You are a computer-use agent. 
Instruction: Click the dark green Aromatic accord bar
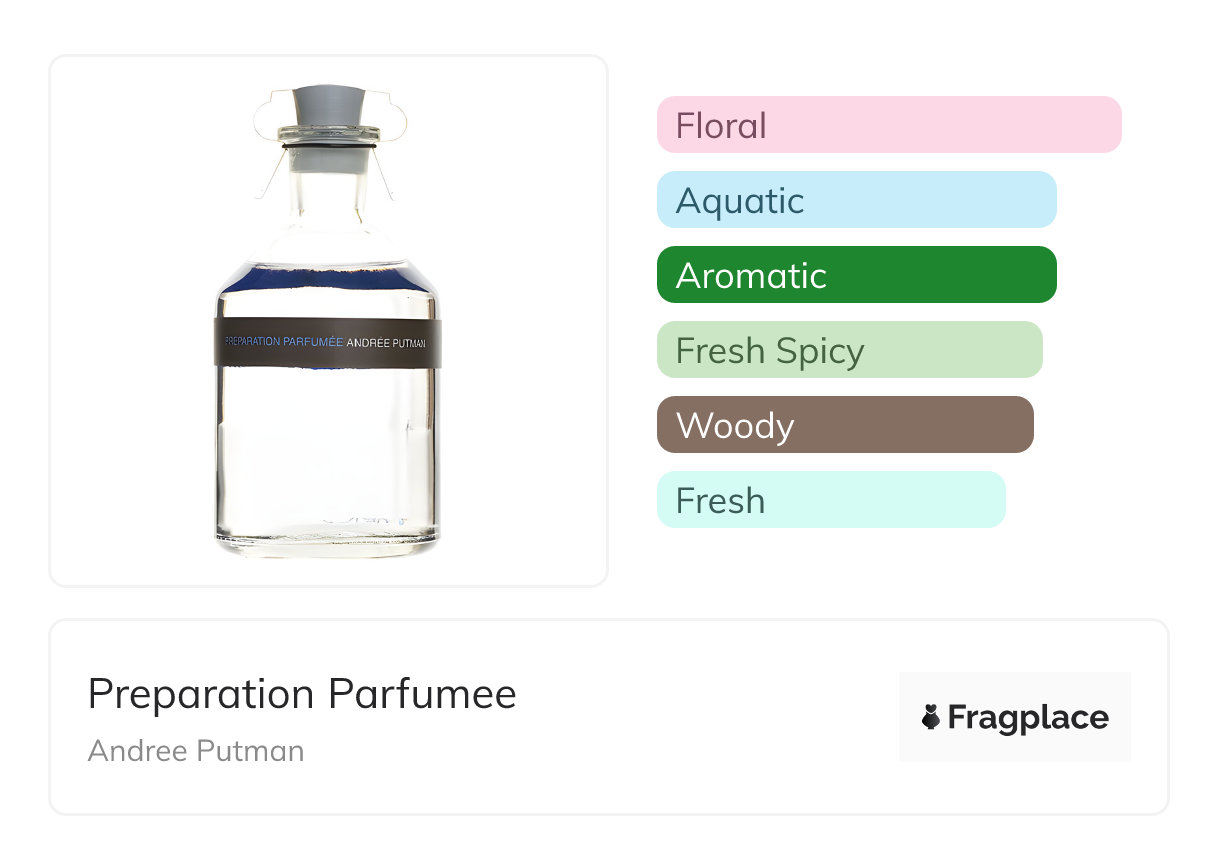click(856, 275)
